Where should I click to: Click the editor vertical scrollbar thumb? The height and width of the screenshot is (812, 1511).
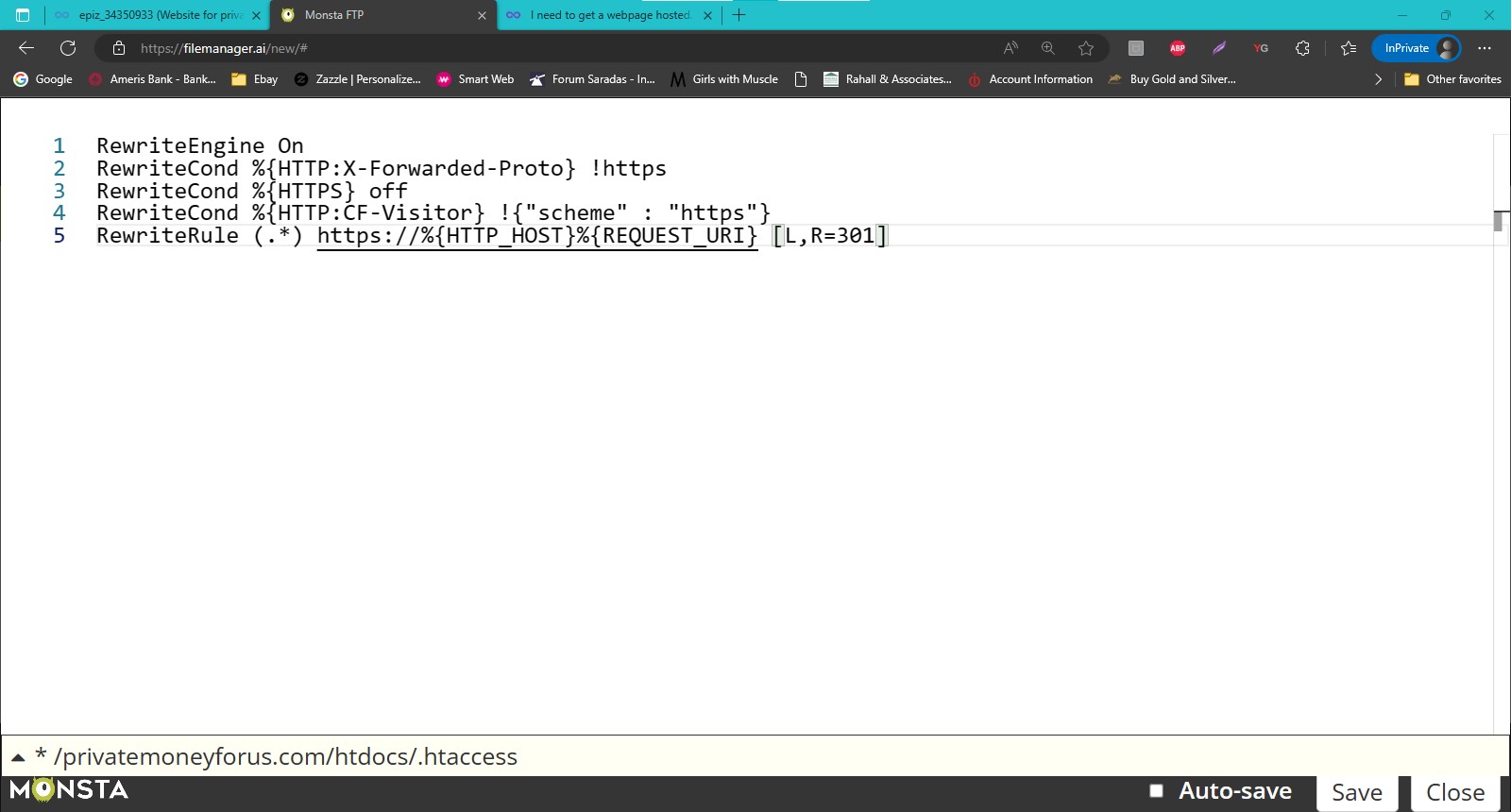(1498, 221)
